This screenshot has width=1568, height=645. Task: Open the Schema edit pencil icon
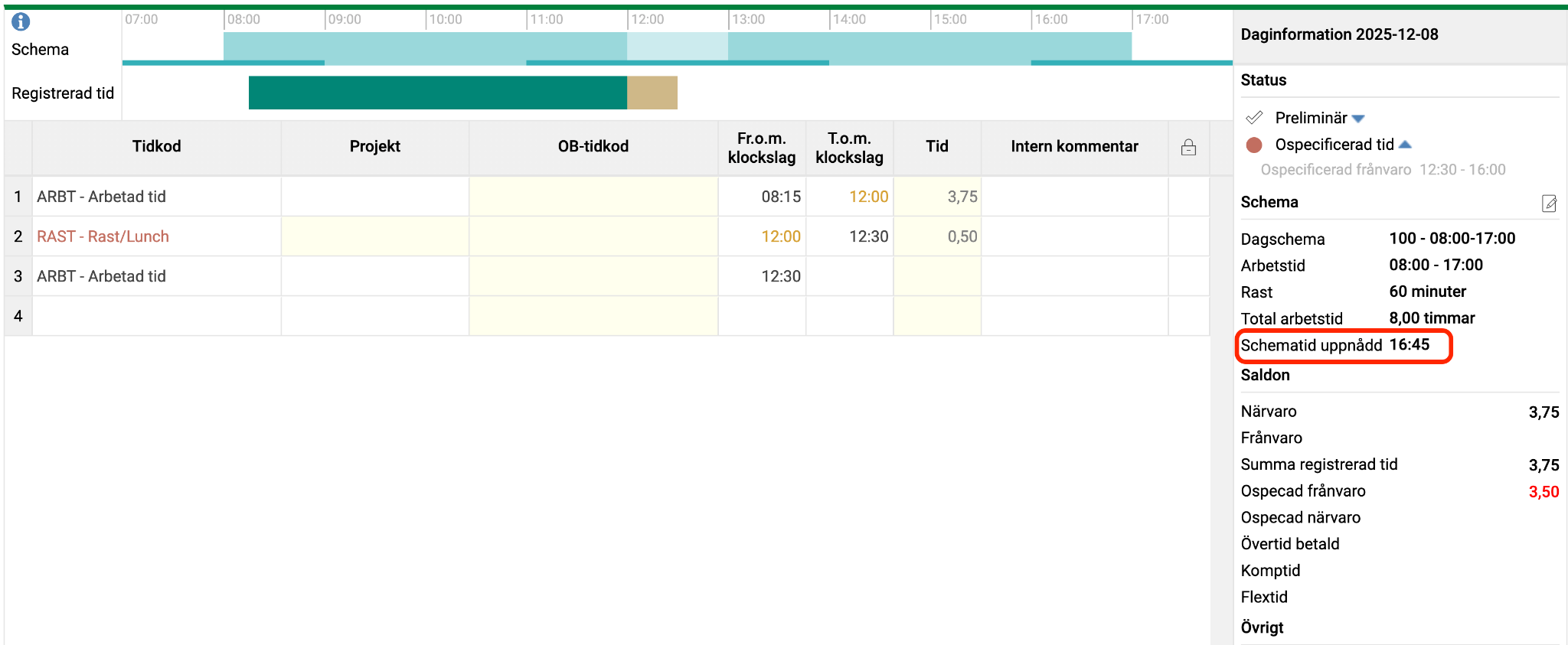tap(1549, 204)
